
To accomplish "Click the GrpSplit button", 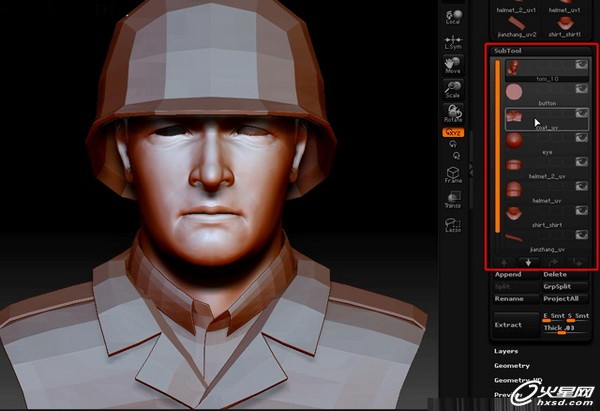I will click(x=565, y=287).
